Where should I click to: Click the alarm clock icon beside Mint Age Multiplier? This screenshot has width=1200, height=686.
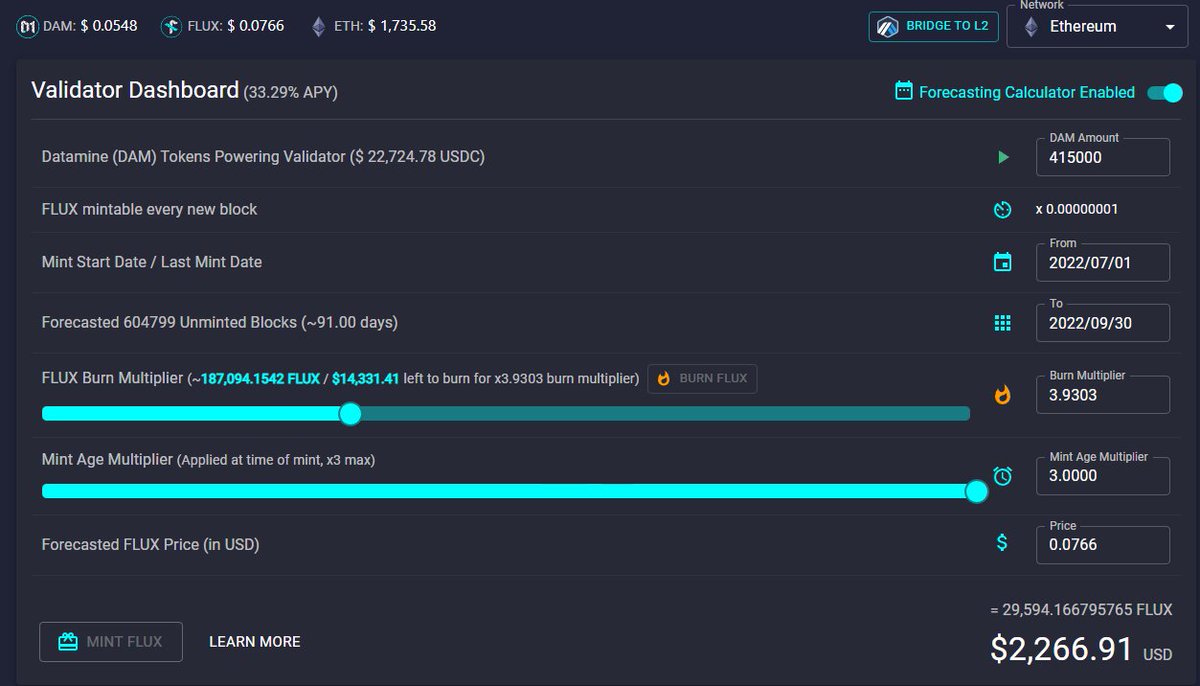[x=1003, y=475]
